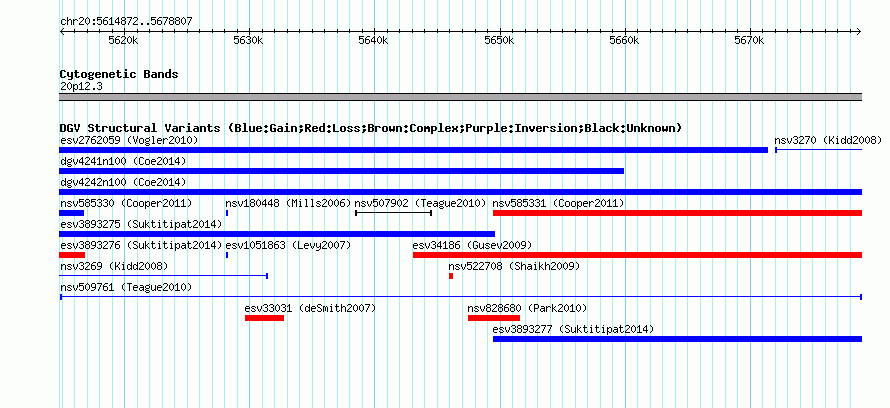Image resolution: width=890 pixels, height=408 pixels.
Task: Click the 5630k ruler tick label
Action: [x=248, y=41]
